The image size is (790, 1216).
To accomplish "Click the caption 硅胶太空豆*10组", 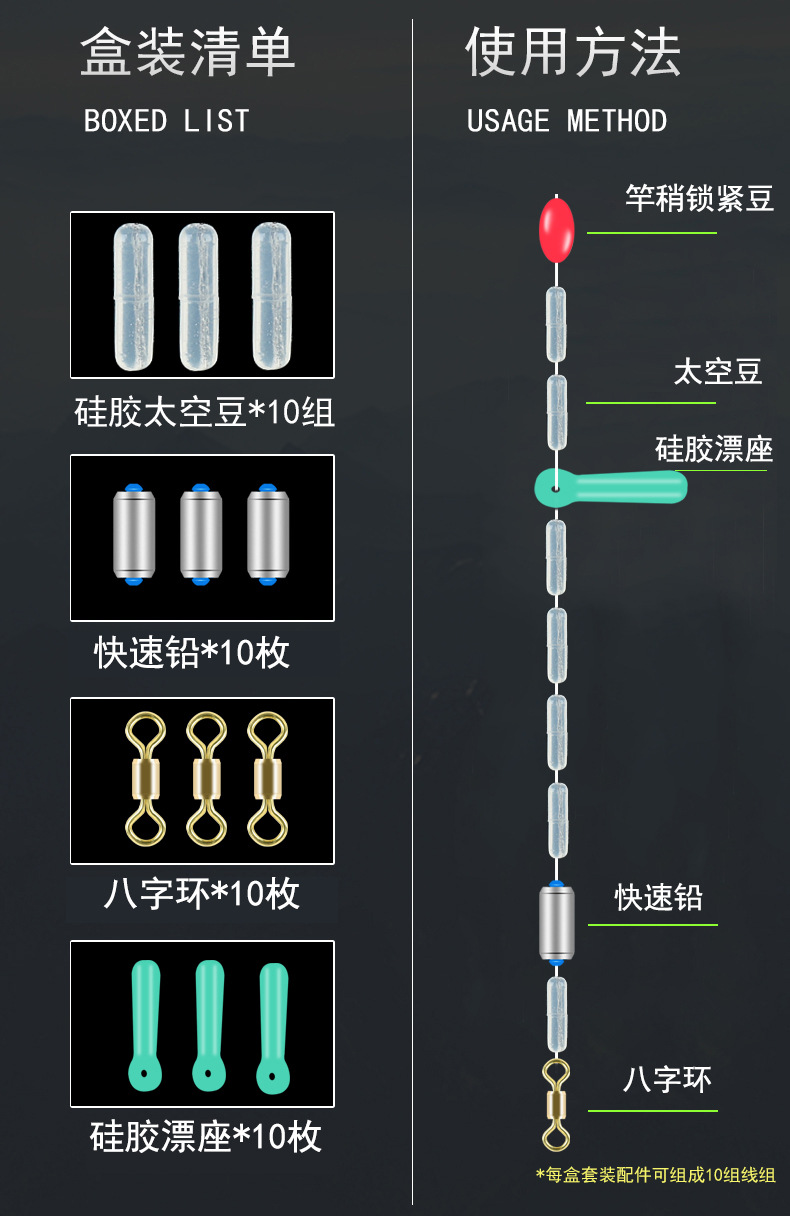I will tap(205, 412).
